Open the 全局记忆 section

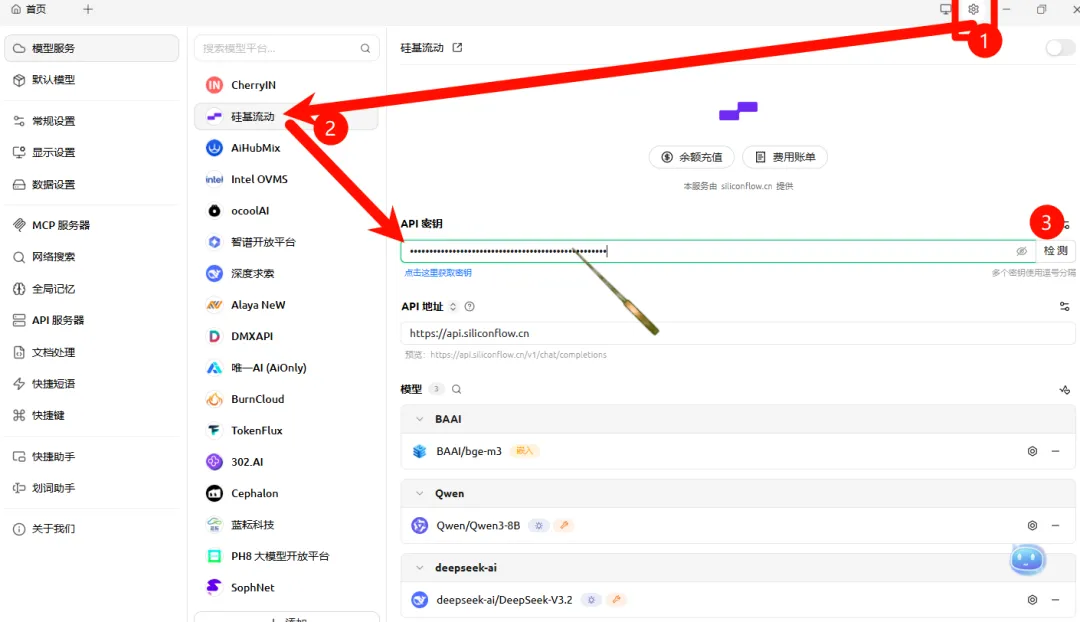click(x=92, y=289)
